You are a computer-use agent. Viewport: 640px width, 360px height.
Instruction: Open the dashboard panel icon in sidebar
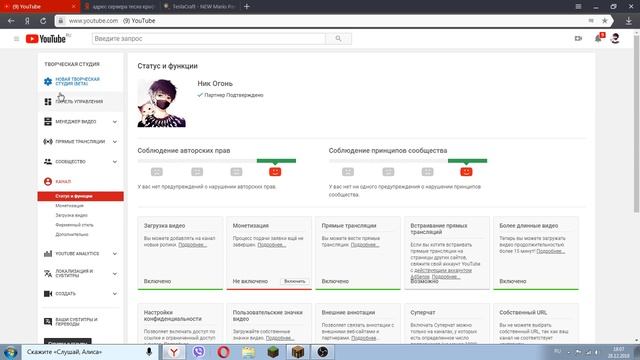pos(48,101)
